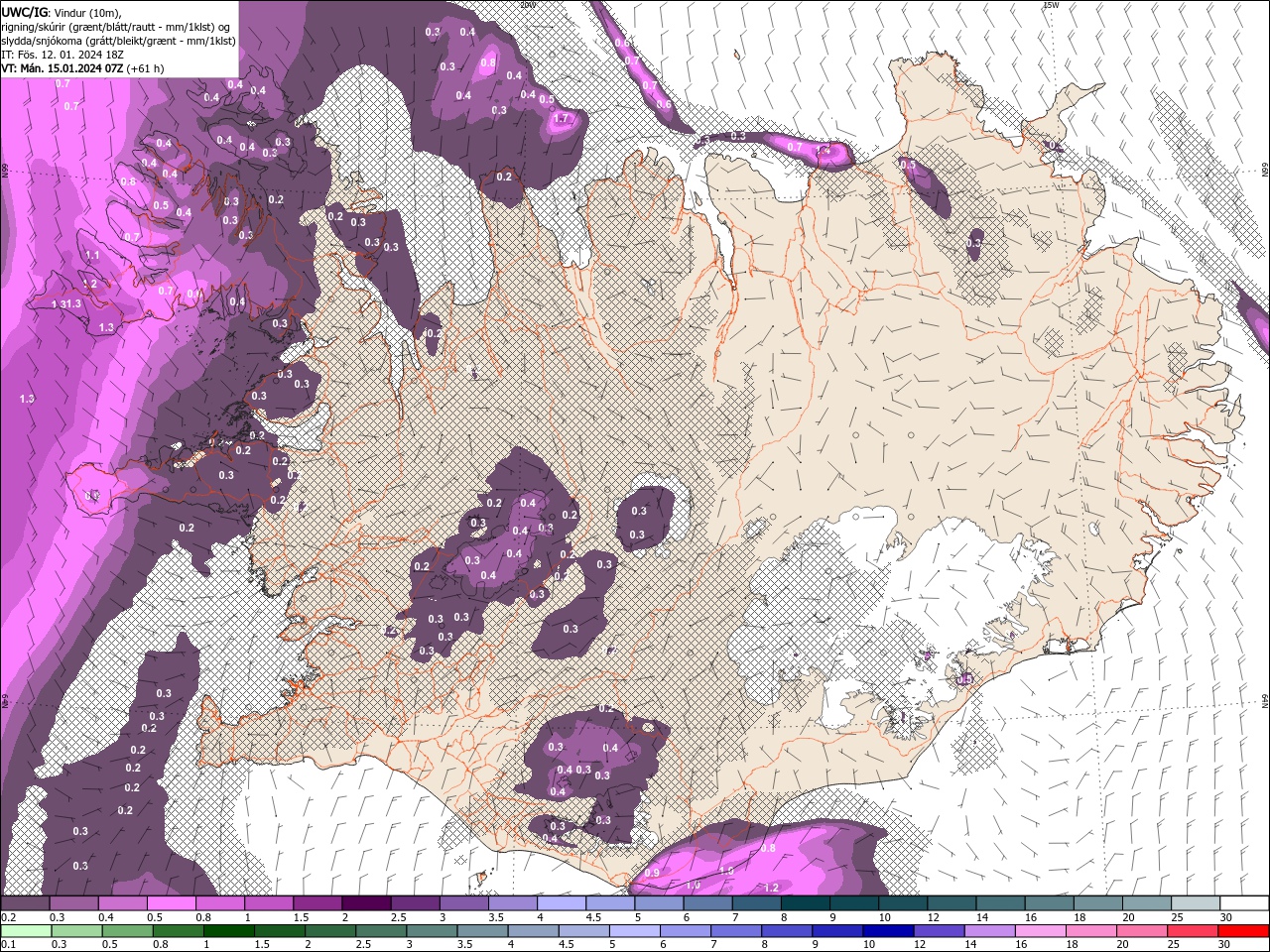This screenshot has height=952, width=1270.
Task: Click the '1.1' precipitation value on the map
Action: click(x=93, y=255)
